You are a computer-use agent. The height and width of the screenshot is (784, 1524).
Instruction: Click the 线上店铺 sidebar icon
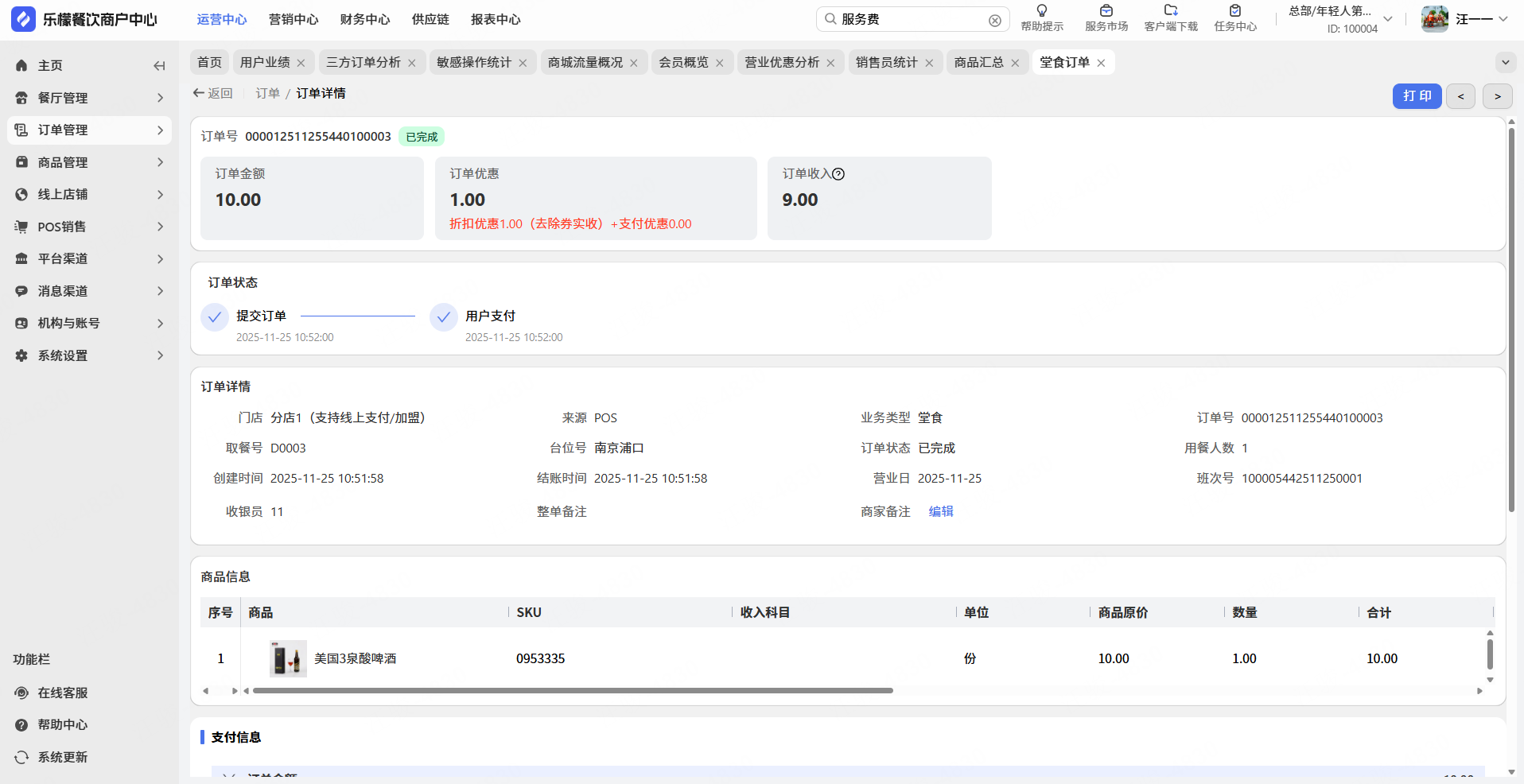click(x=21, y=194)
